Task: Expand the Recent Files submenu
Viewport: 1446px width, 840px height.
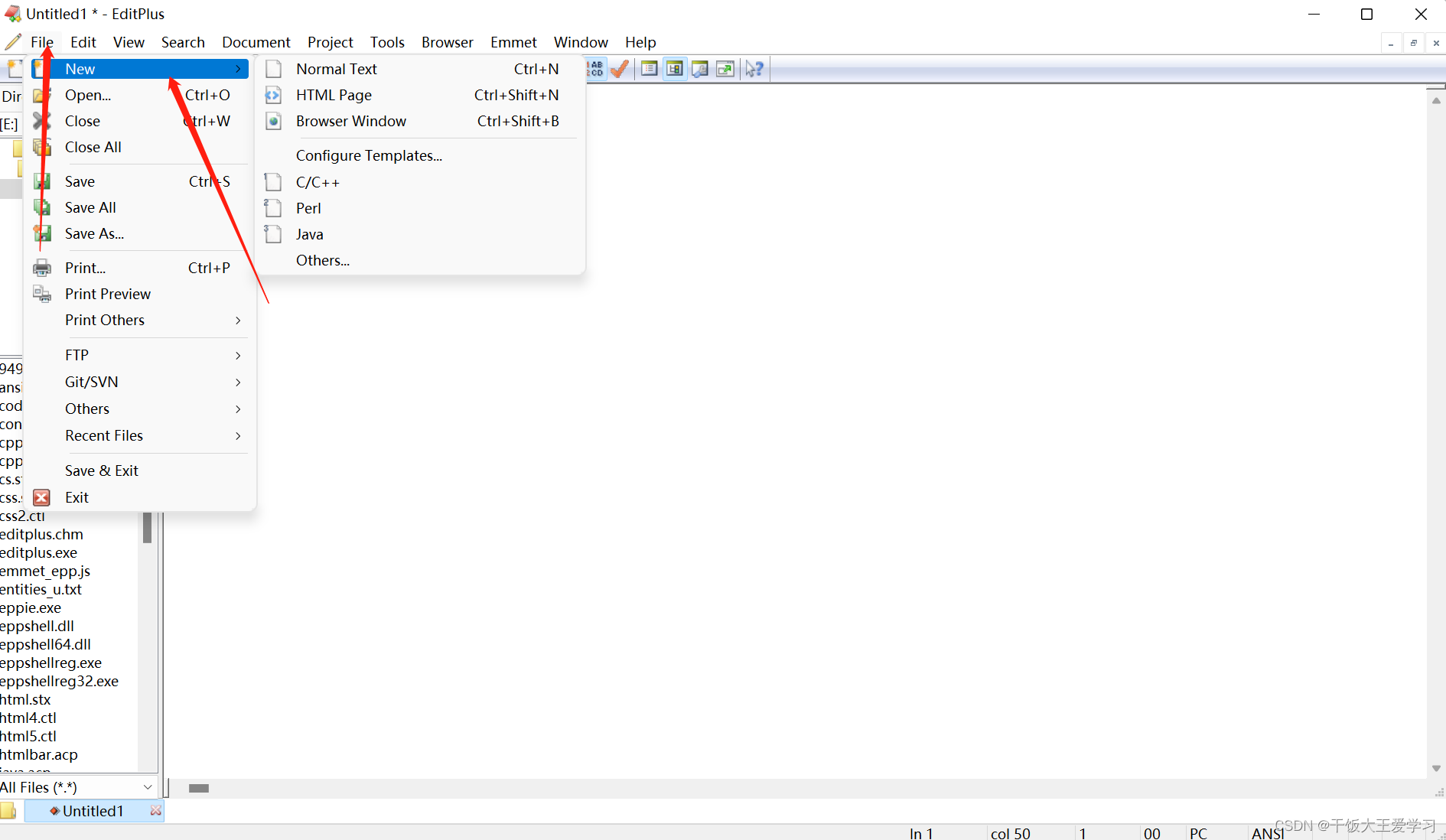Action: (239, 435)
